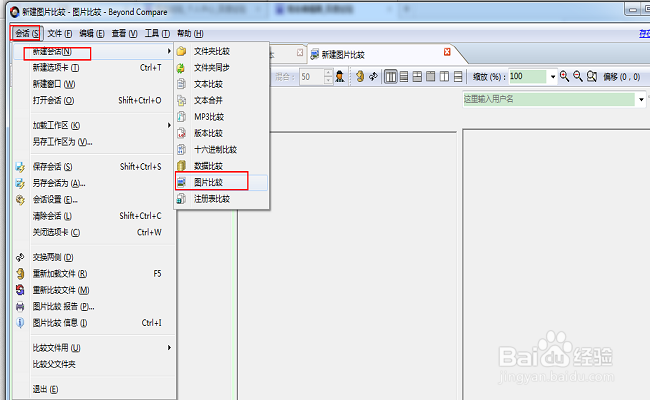Select the two-column layout icon before the last
Viewport: 650px width, 400px height.
(x=444, y=76)
